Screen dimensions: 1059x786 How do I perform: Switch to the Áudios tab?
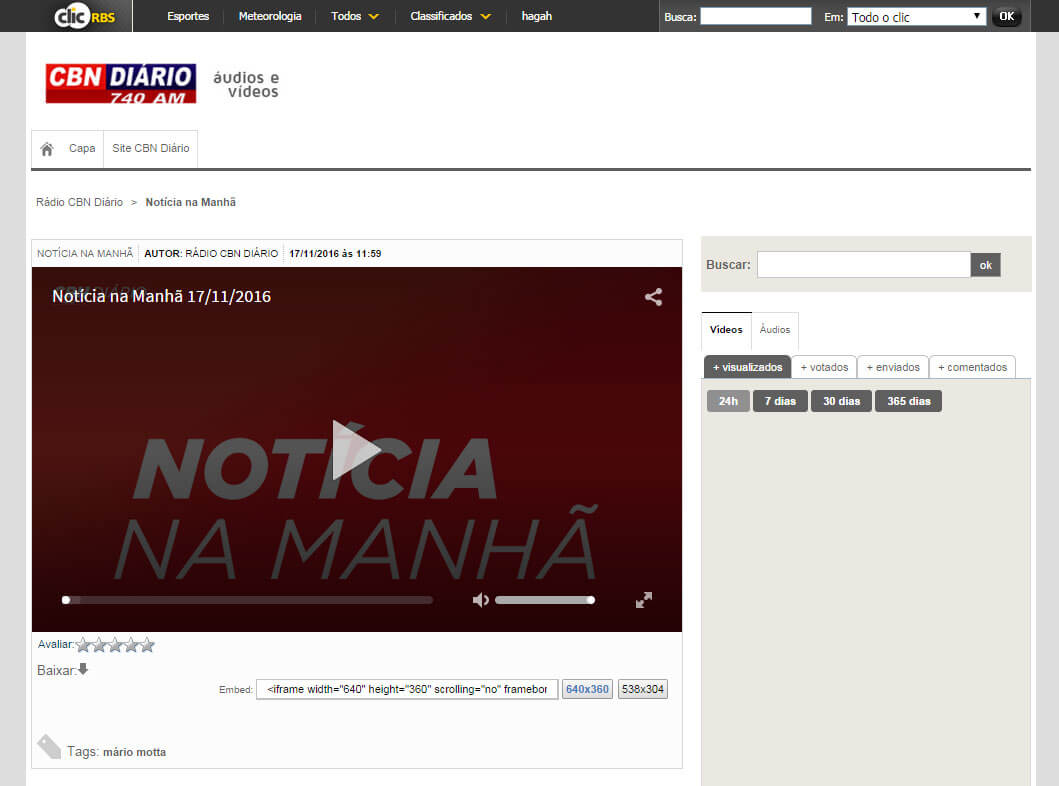(x=775, y=330)
